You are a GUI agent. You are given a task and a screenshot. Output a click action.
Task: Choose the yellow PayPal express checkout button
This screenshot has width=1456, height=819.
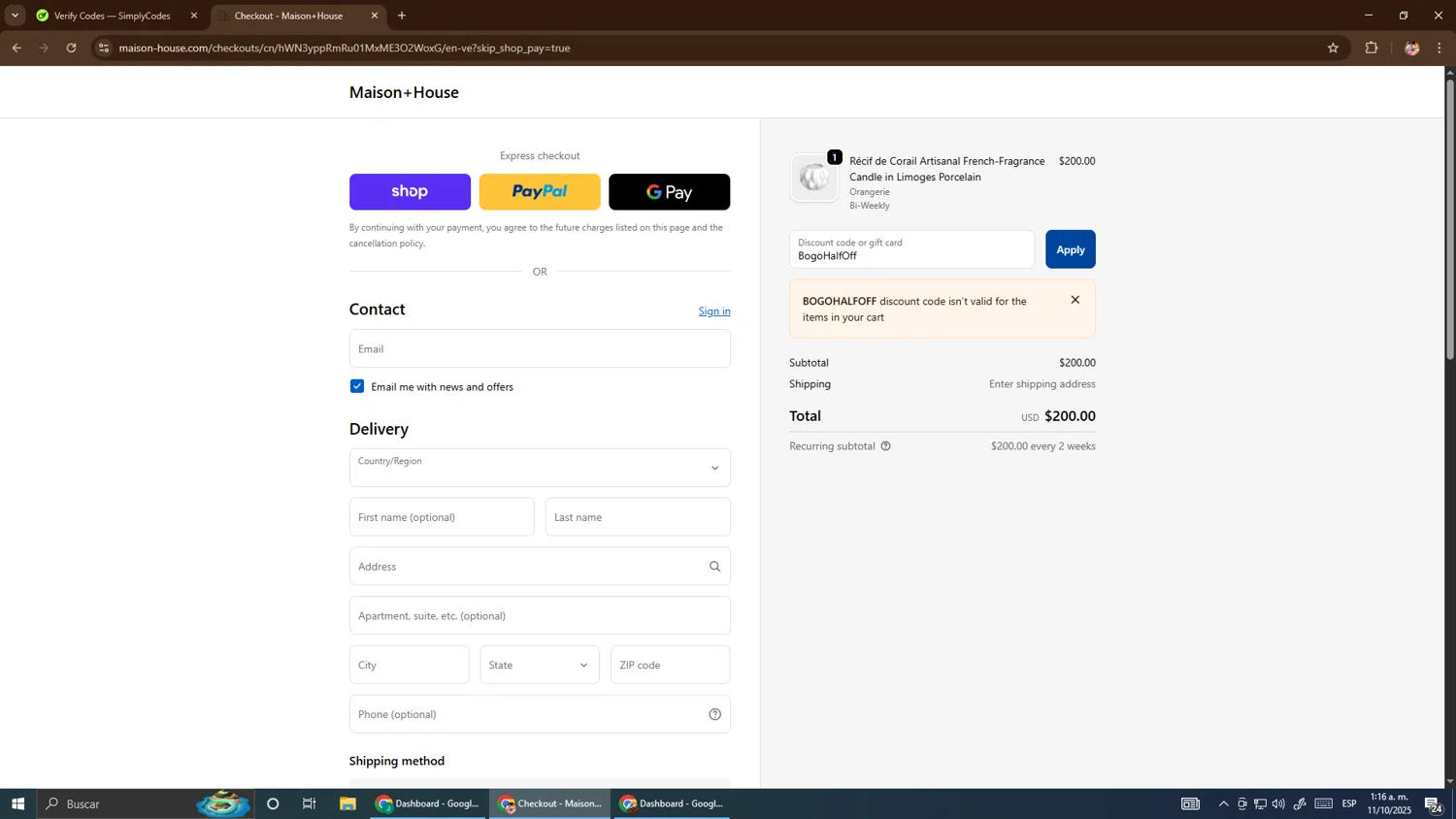(x=540, y=192)
